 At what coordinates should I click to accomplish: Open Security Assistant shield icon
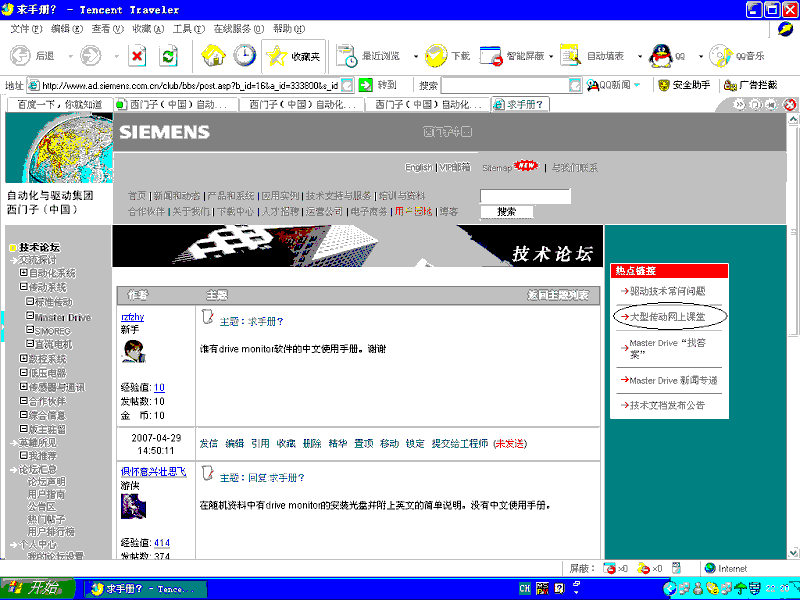click(663, 85)
